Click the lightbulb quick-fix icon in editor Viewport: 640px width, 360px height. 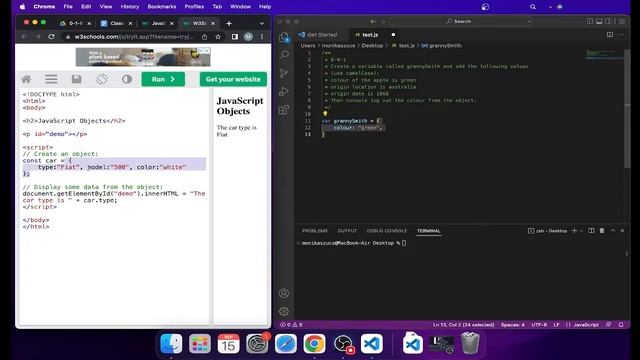[325, 114]
